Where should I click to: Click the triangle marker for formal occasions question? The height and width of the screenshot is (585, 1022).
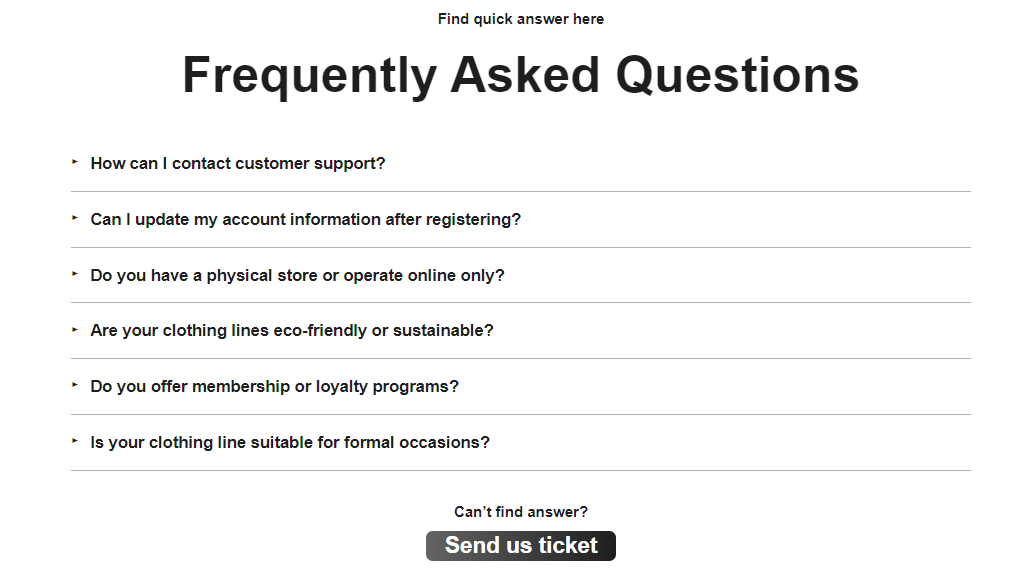(75, 440)
